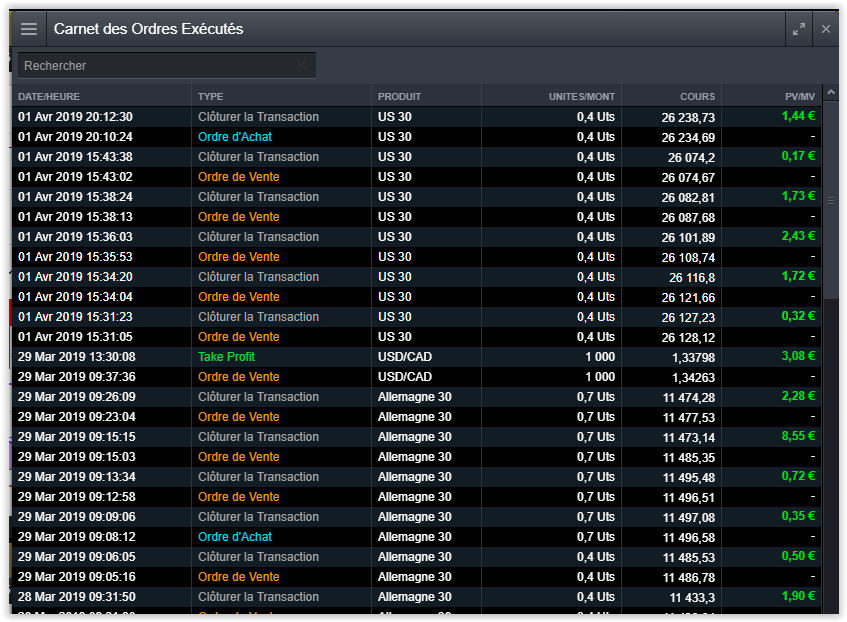
Task: Select row 29 Mar 2019 09:12:58
Action: pos(416,497)
